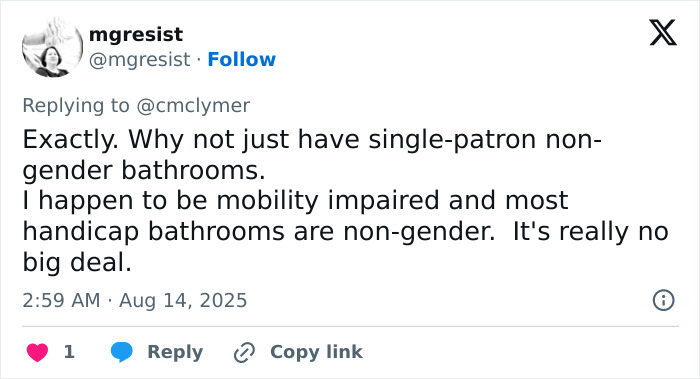
Task: Click the 'I happen to be mobility' line
Action: point(296,200)
